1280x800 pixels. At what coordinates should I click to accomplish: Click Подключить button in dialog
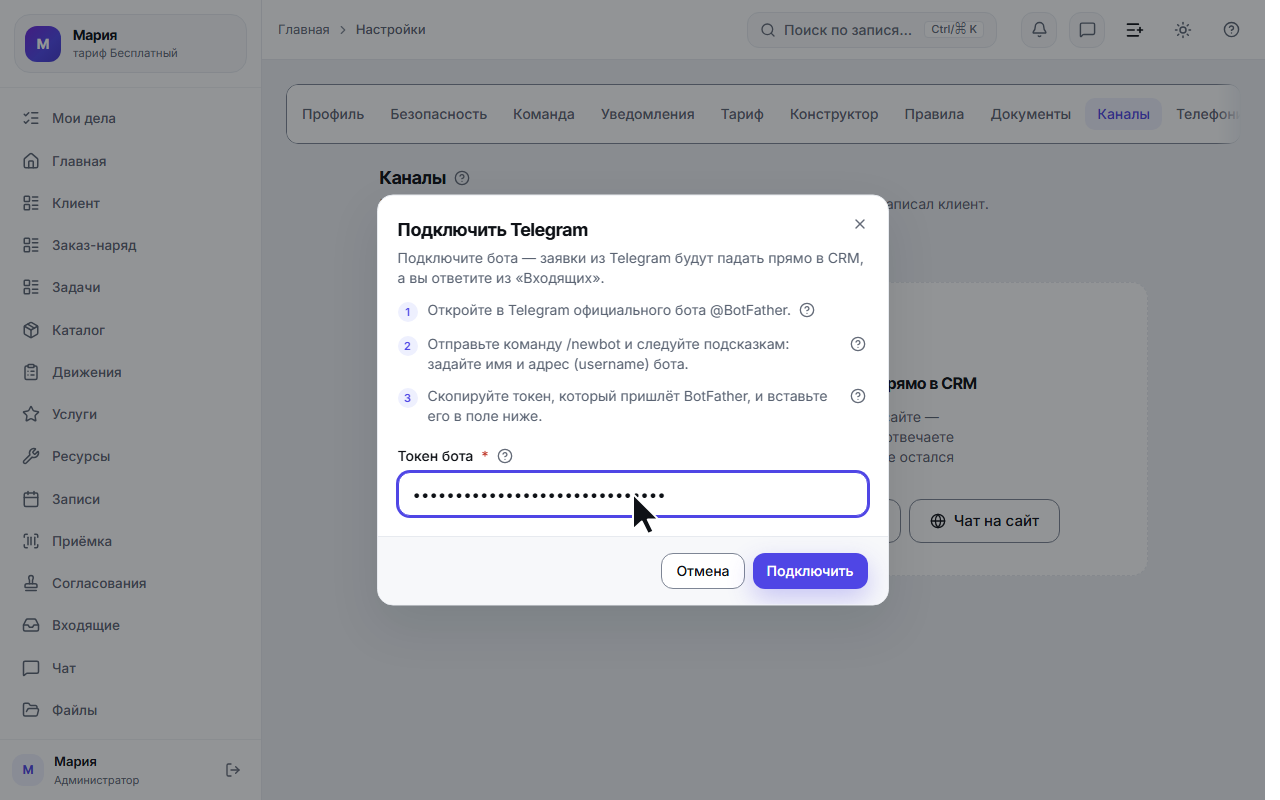[x=810, y=571]
